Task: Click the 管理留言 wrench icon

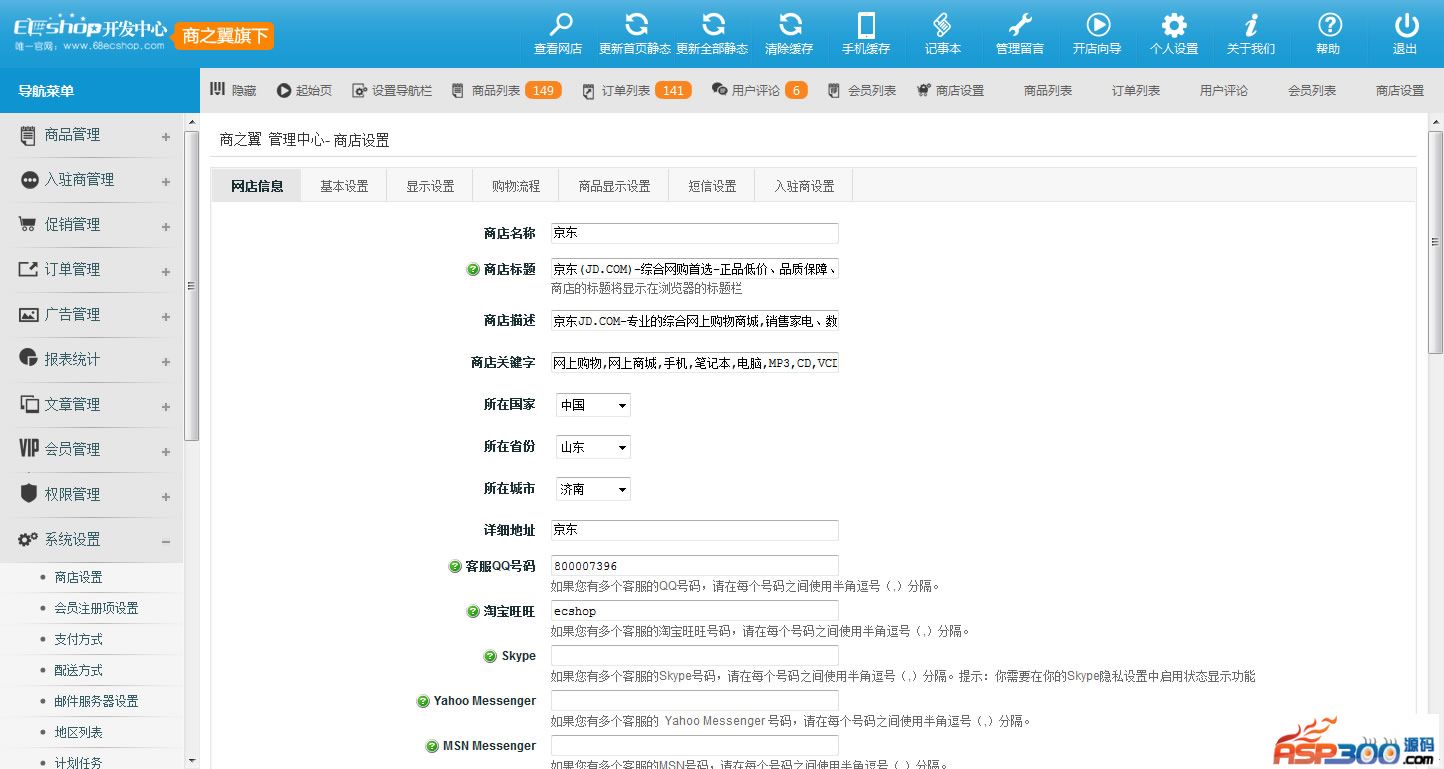Action: click(1019, 25)
